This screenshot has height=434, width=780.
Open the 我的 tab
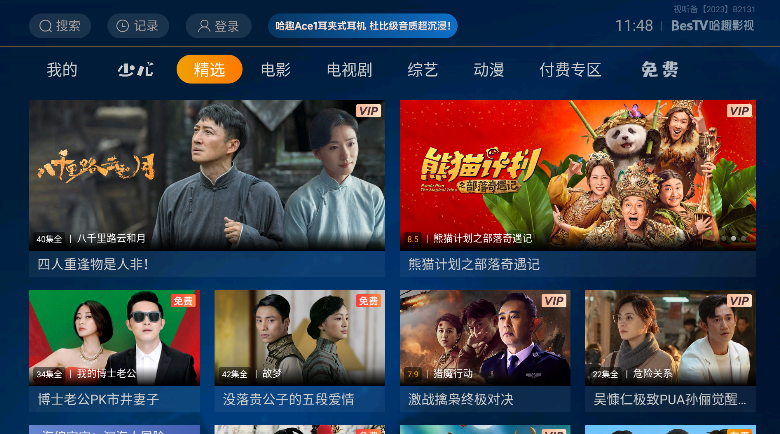click(x=62, y=70)
